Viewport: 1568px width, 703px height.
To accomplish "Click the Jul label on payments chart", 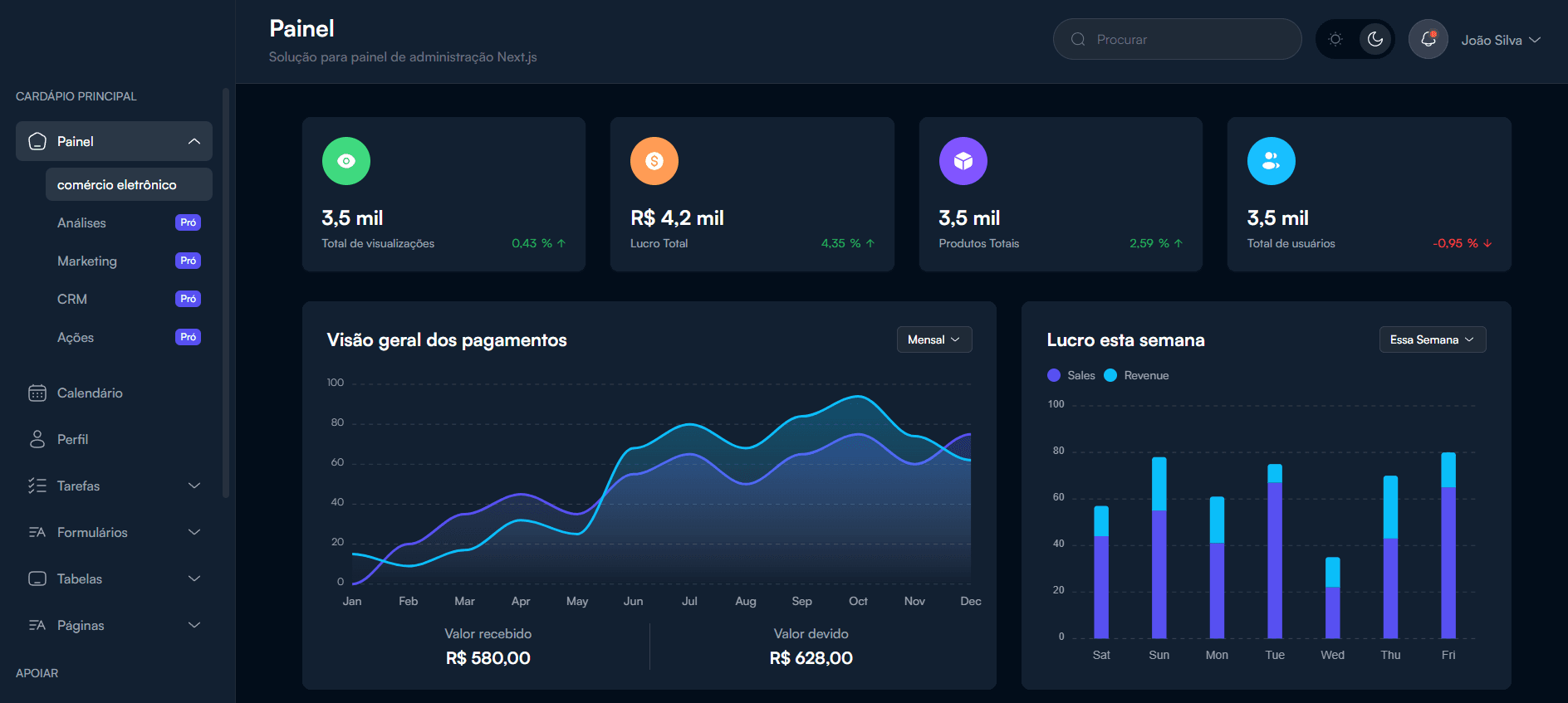I will [689, 601].
